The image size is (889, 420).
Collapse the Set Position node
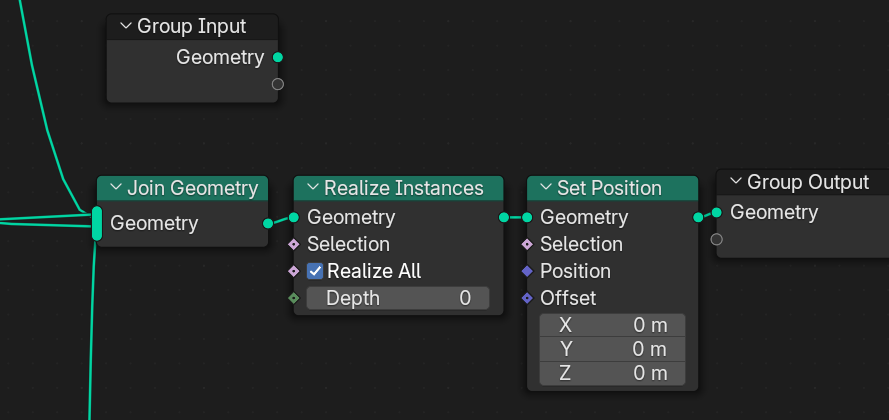[545, 188]
